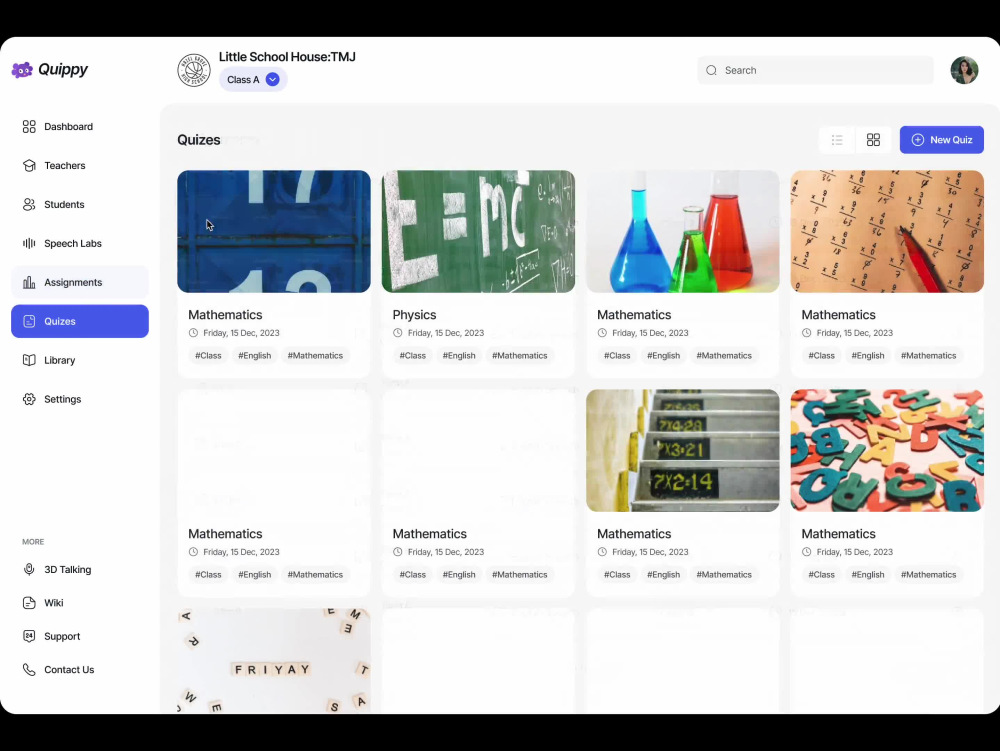Screen dimensions: 1000x751
Task: Open Dashboard from the sidebar
Action: coord(80,127)
